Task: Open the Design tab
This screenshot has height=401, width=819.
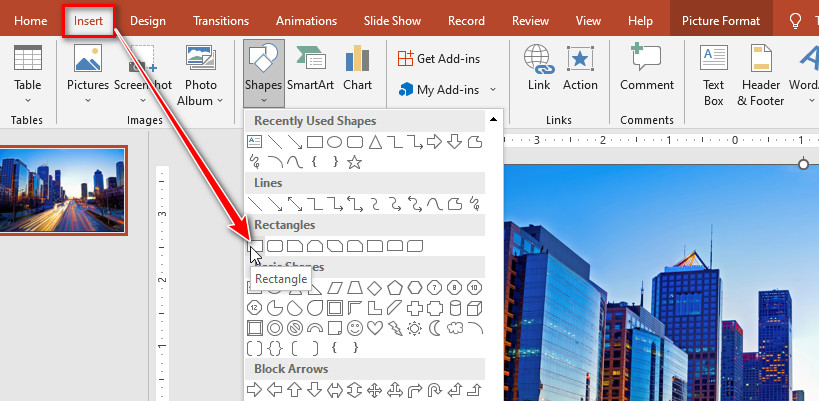Action: coord(147,21)
